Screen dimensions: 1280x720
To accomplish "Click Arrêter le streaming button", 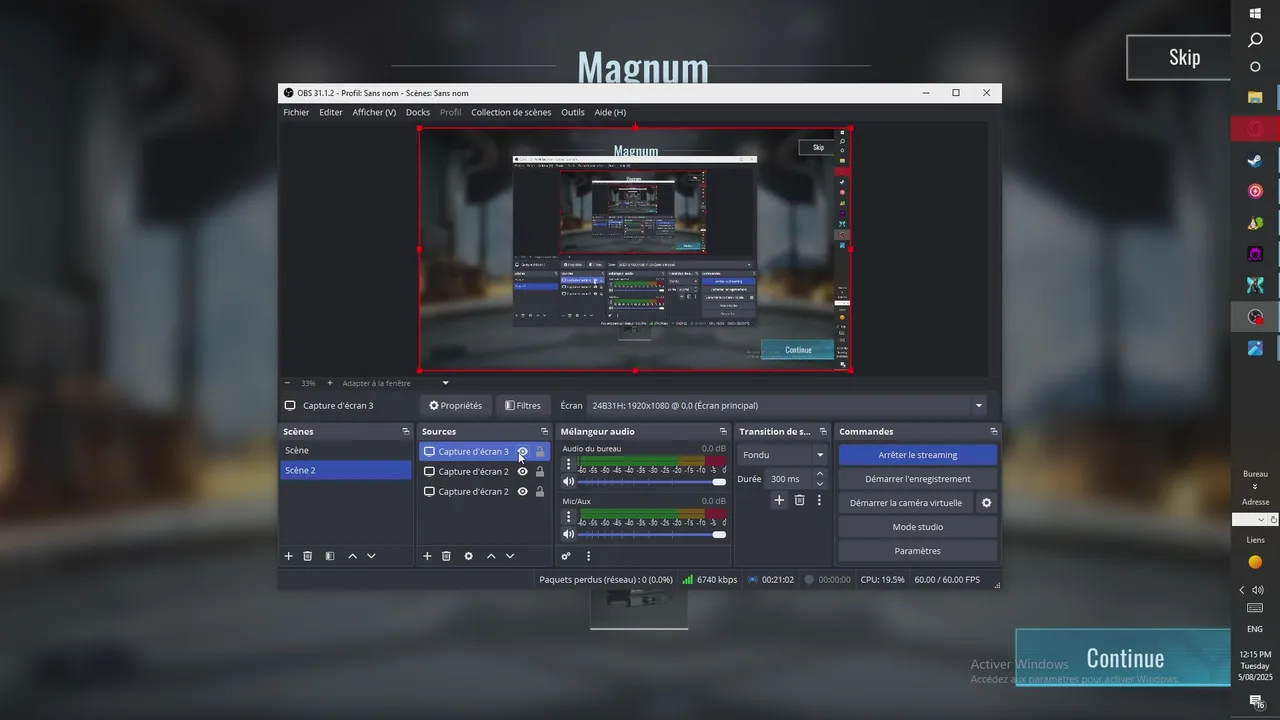I will [918, 455].
